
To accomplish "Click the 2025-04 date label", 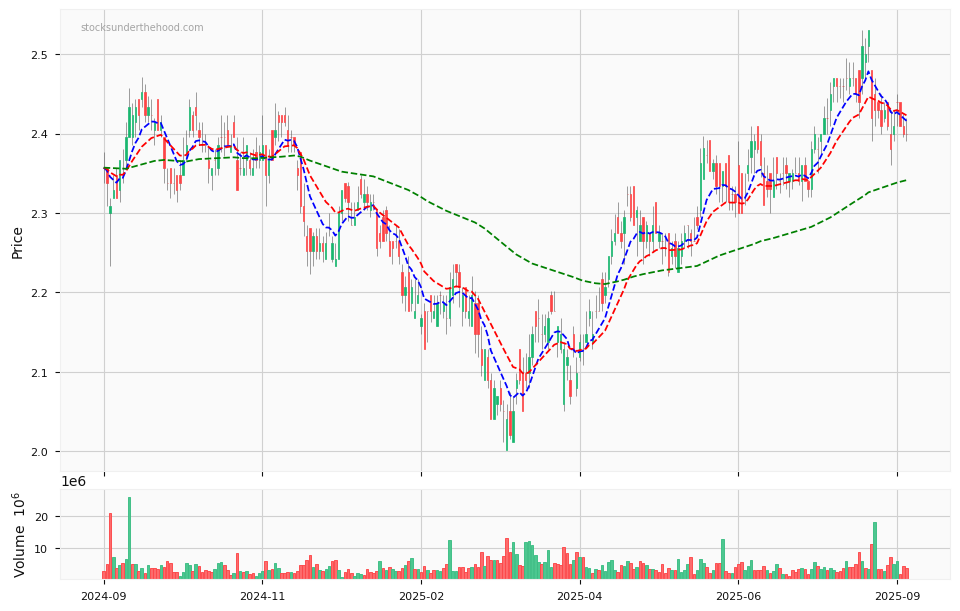I will tap(580, 595).
